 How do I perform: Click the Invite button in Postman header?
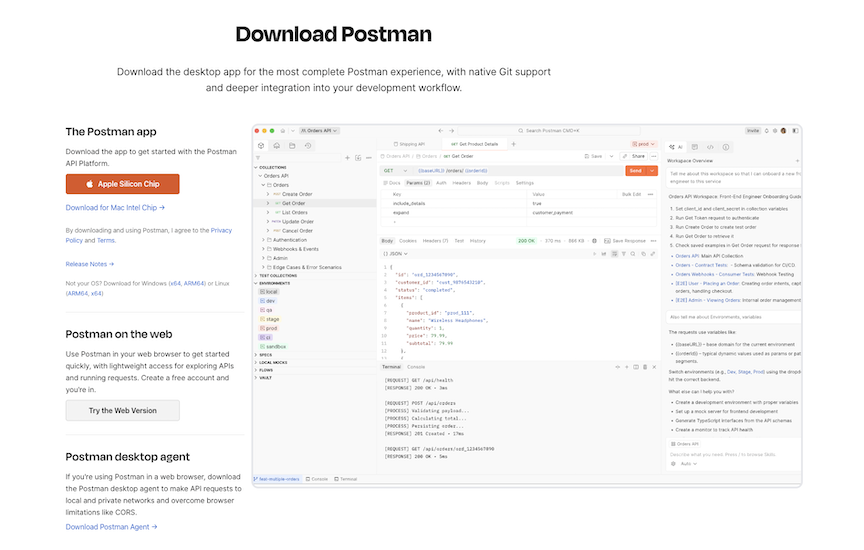click(x=753, y=131)
